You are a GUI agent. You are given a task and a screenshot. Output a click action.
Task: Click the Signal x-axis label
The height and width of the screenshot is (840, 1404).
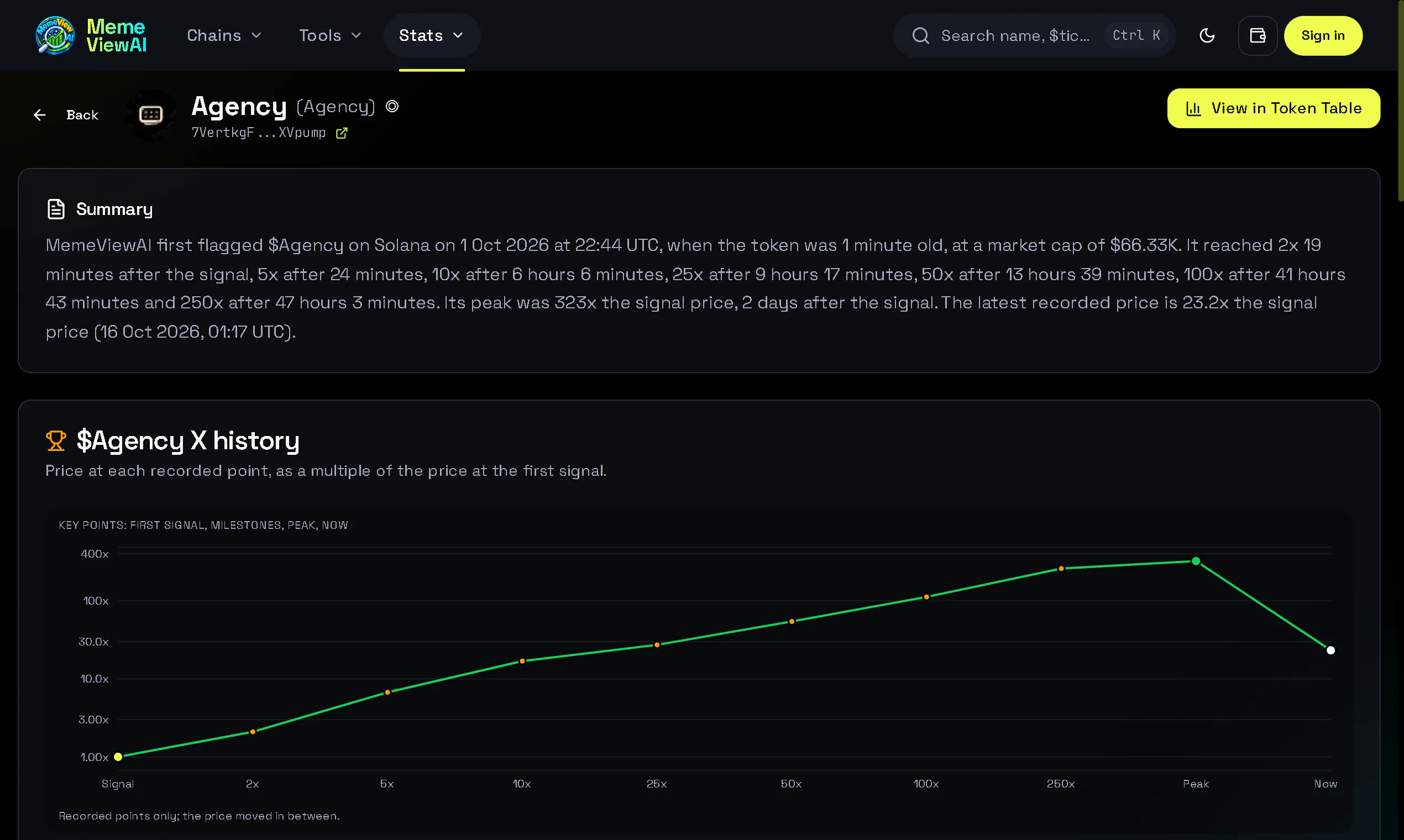118,784
